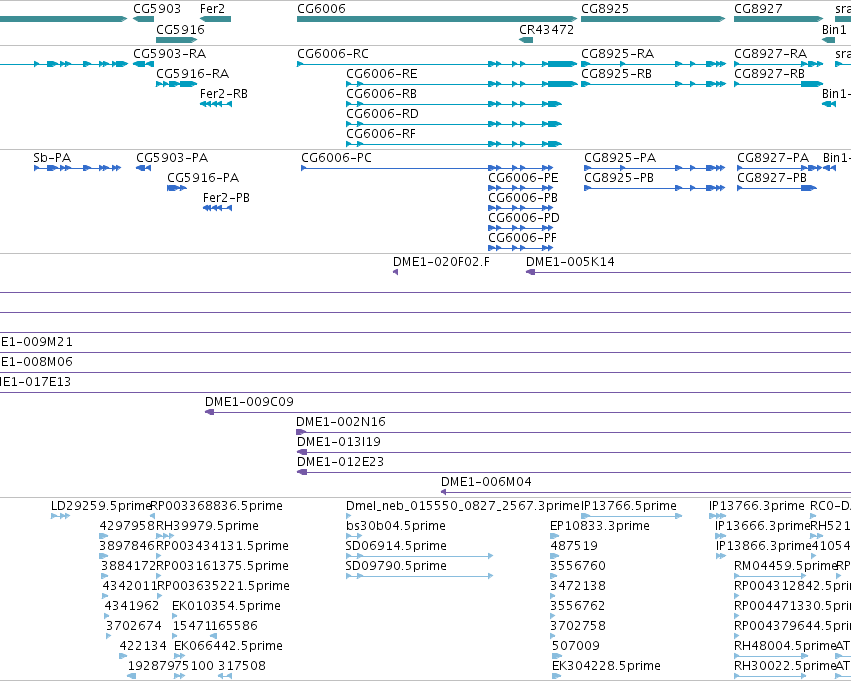This screenshot has height=681, width=851.
Task: Open transcript CG6006-RD label
Action: 382,114
